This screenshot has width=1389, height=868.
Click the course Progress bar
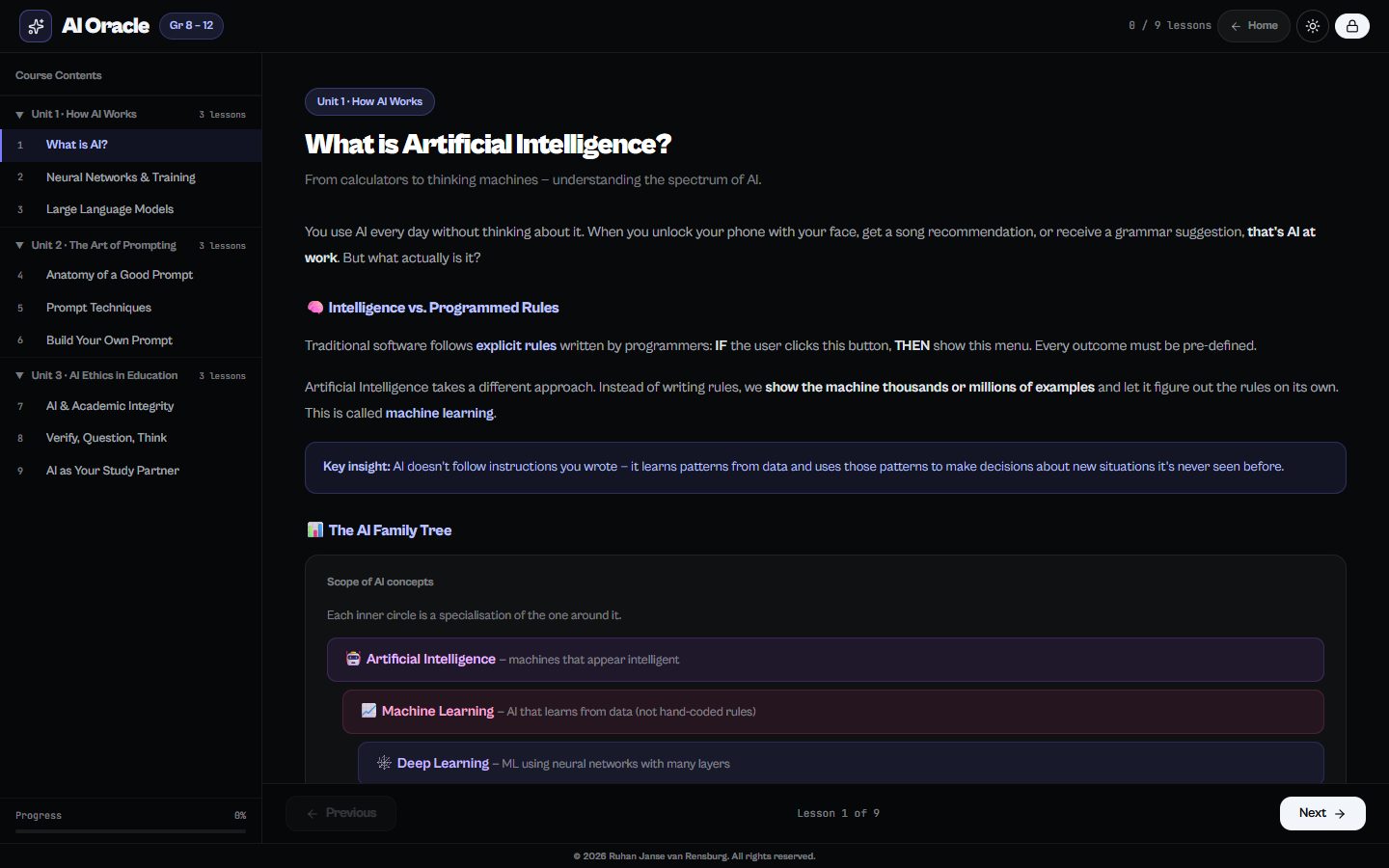(x=130, y=830)
